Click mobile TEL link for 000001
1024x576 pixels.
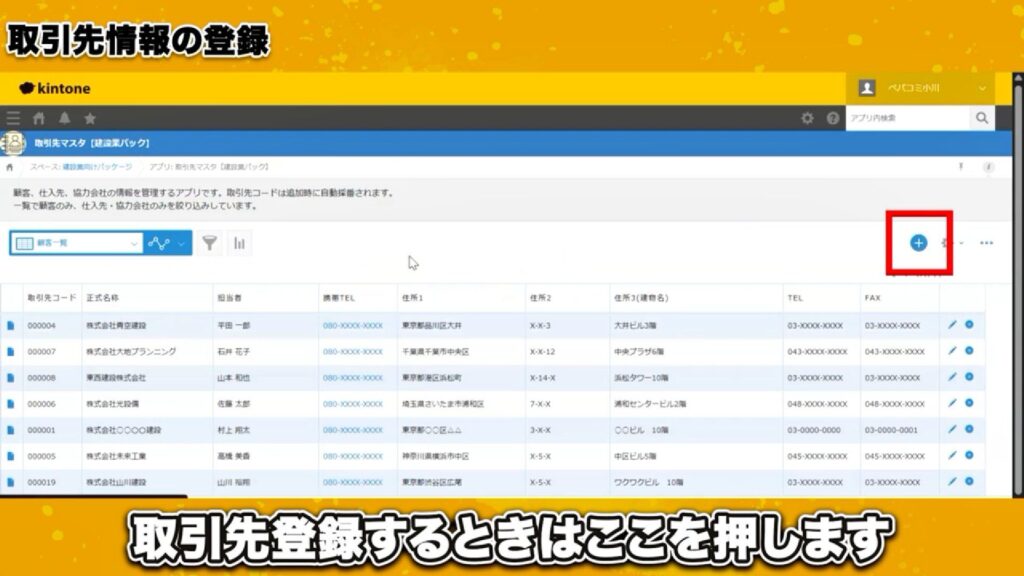tap(353, 430)
